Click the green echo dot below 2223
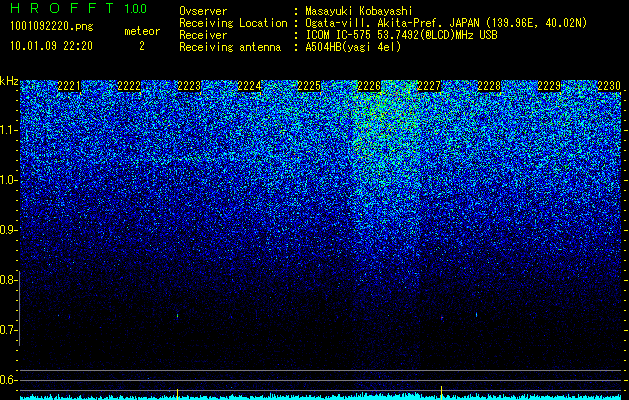 (177, 316)
